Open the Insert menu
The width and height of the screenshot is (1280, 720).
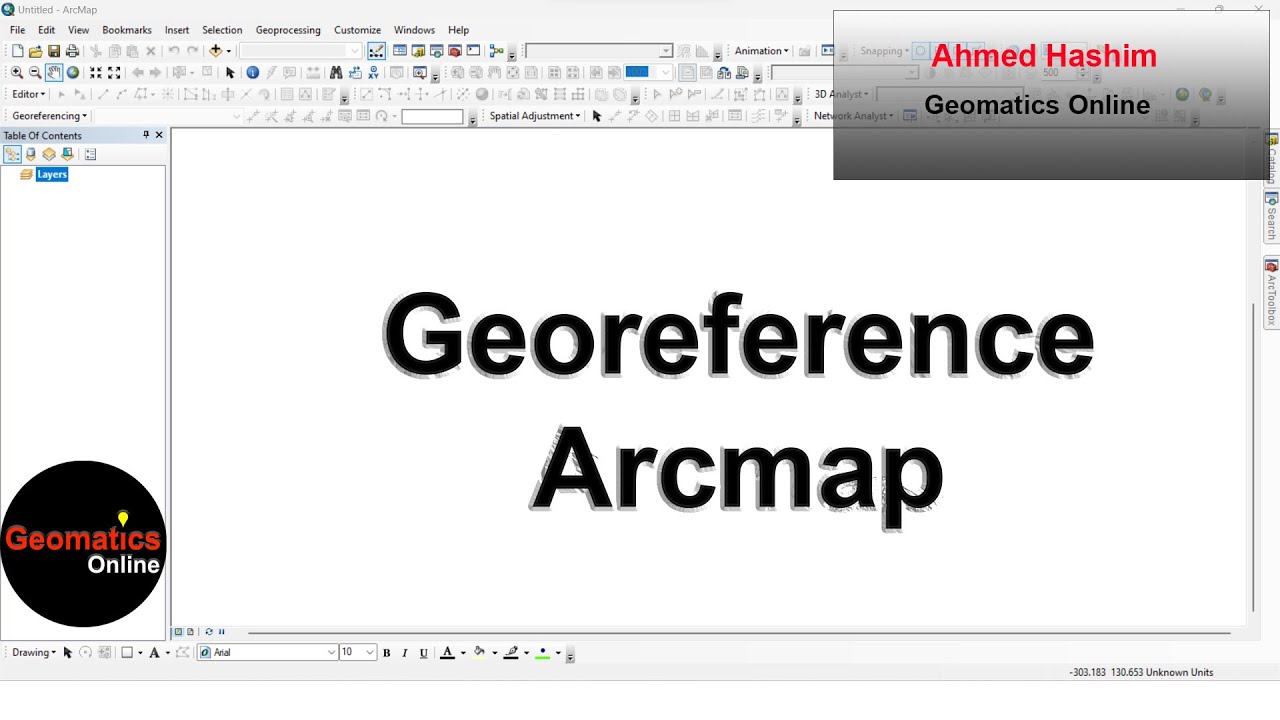177,30
